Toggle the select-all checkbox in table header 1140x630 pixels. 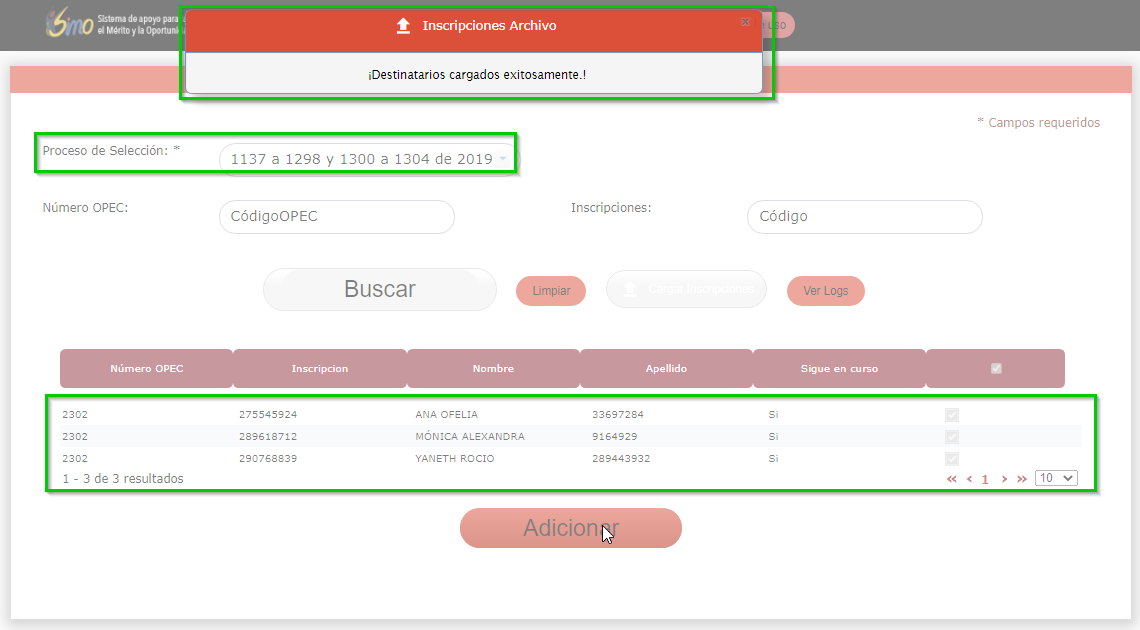[996, 368]
